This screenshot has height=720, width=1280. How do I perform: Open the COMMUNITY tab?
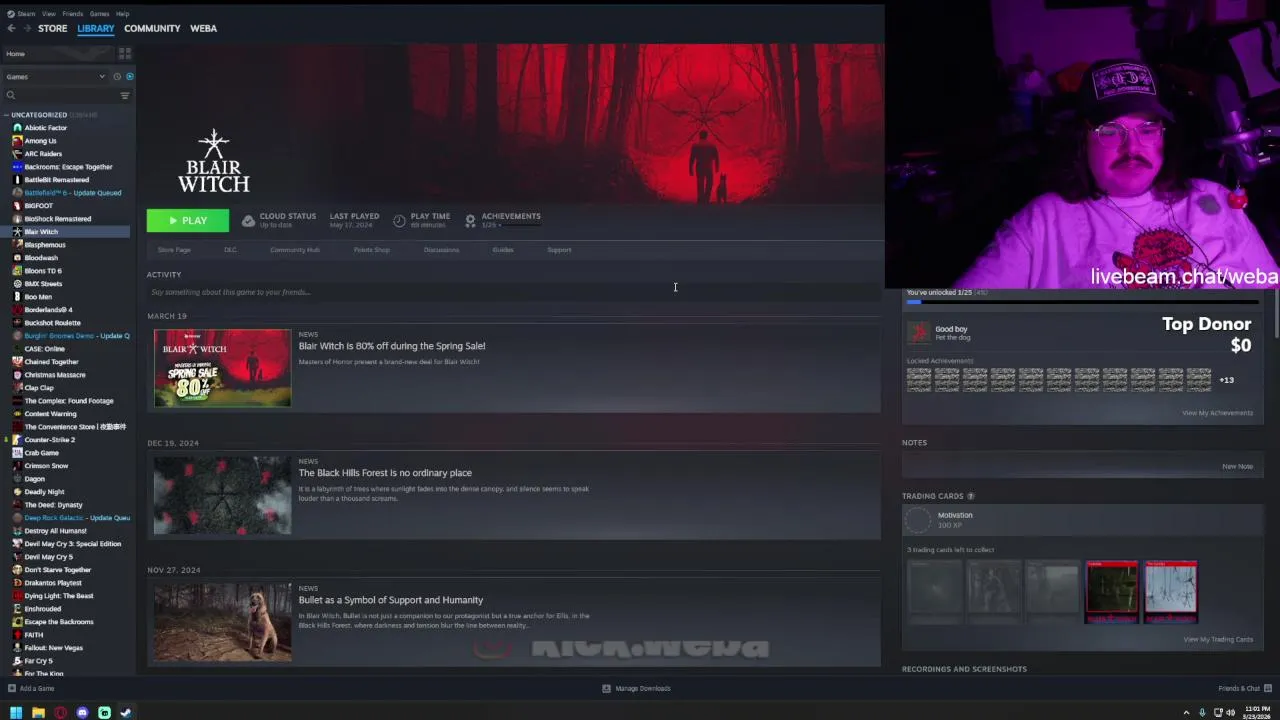pos(152,28)
